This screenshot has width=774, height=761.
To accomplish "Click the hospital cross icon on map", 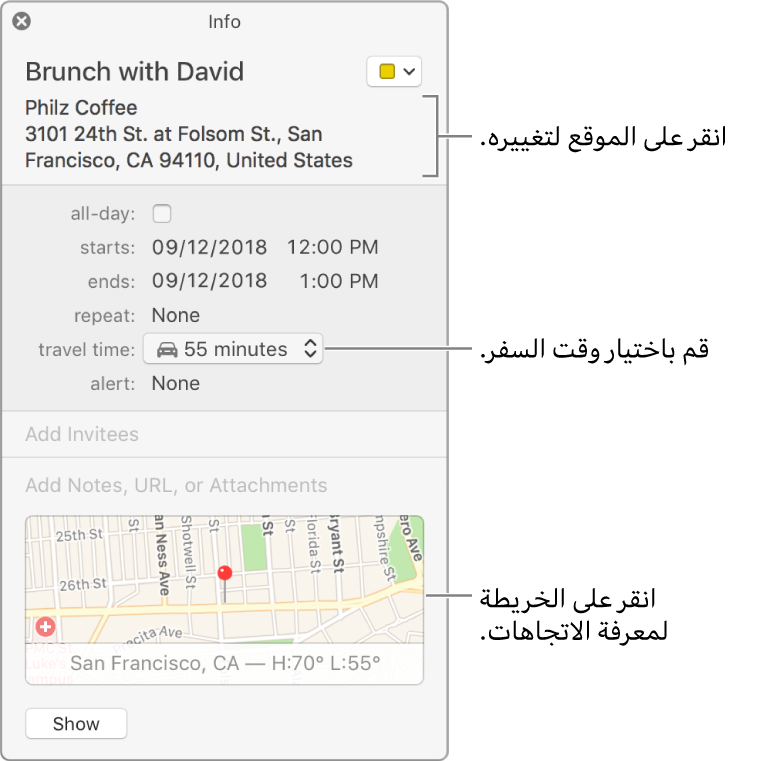I will pyautogui.click(x=45, y=627).
